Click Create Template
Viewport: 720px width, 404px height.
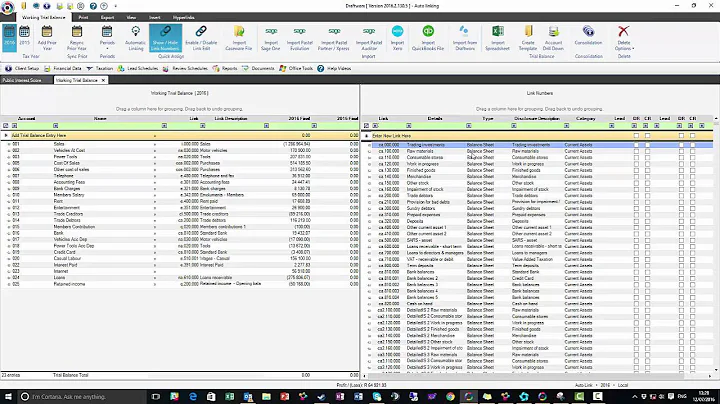click(x=528, y=38)
